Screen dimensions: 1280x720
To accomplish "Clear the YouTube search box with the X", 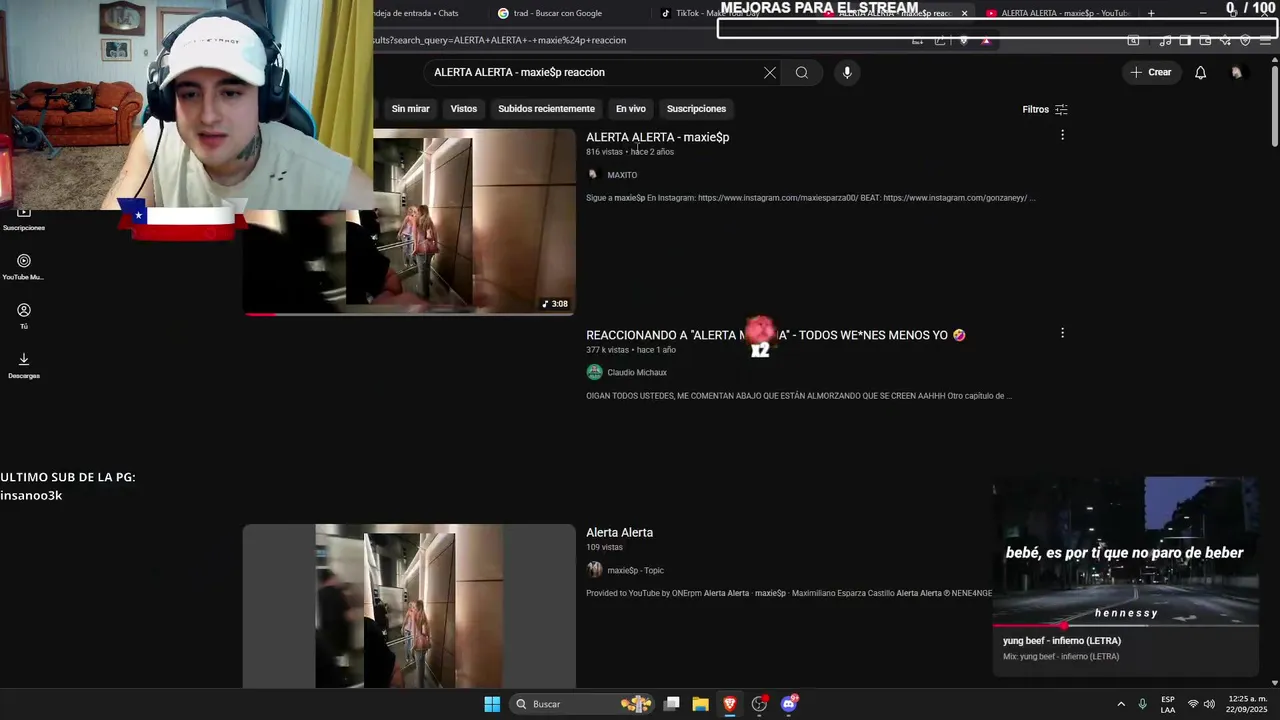I will click(x=770, y=72).
